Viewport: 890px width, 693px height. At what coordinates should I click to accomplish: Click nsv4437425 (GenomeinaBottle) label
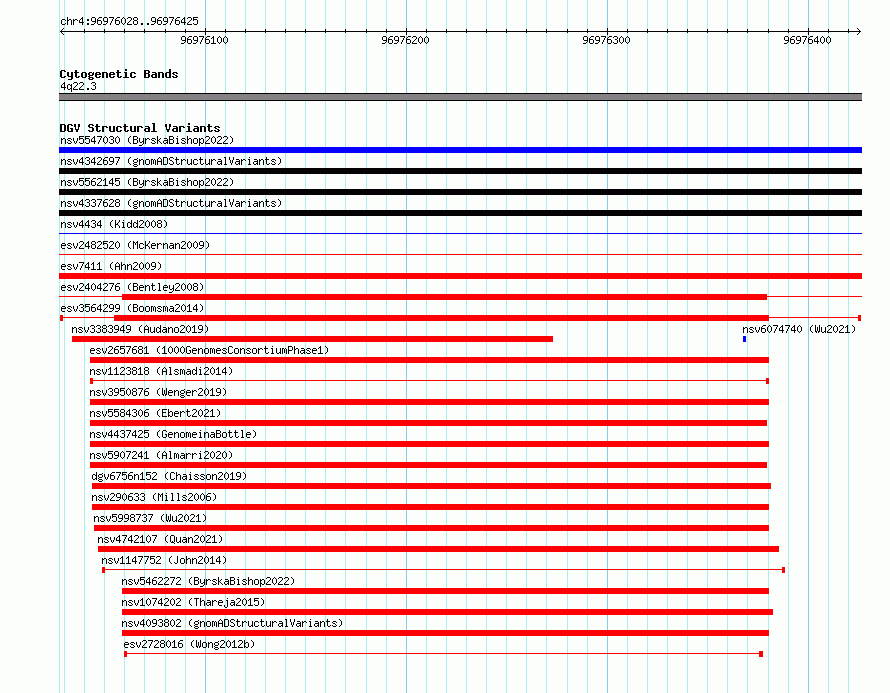pos(173,434)
